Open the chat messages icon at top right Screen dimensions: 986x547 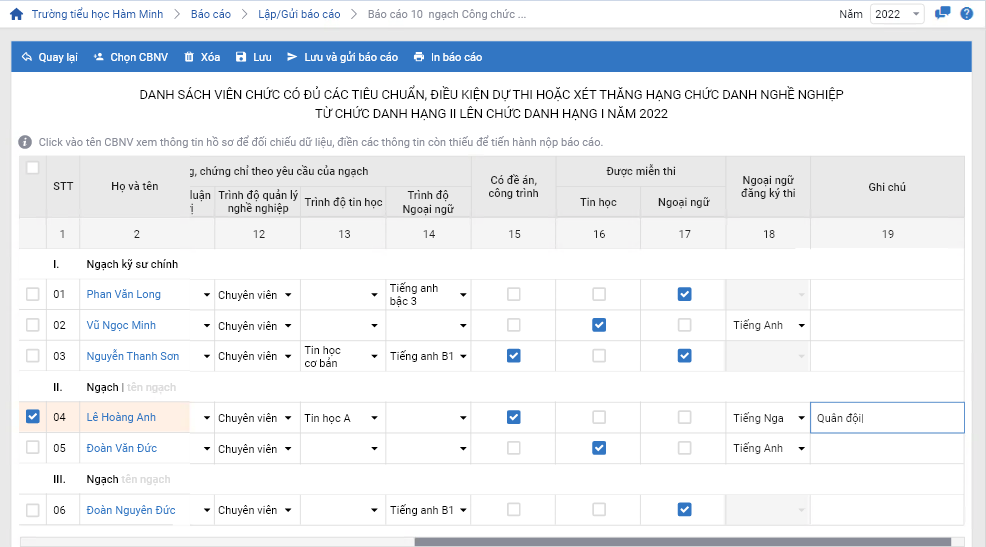click(942, 14)
